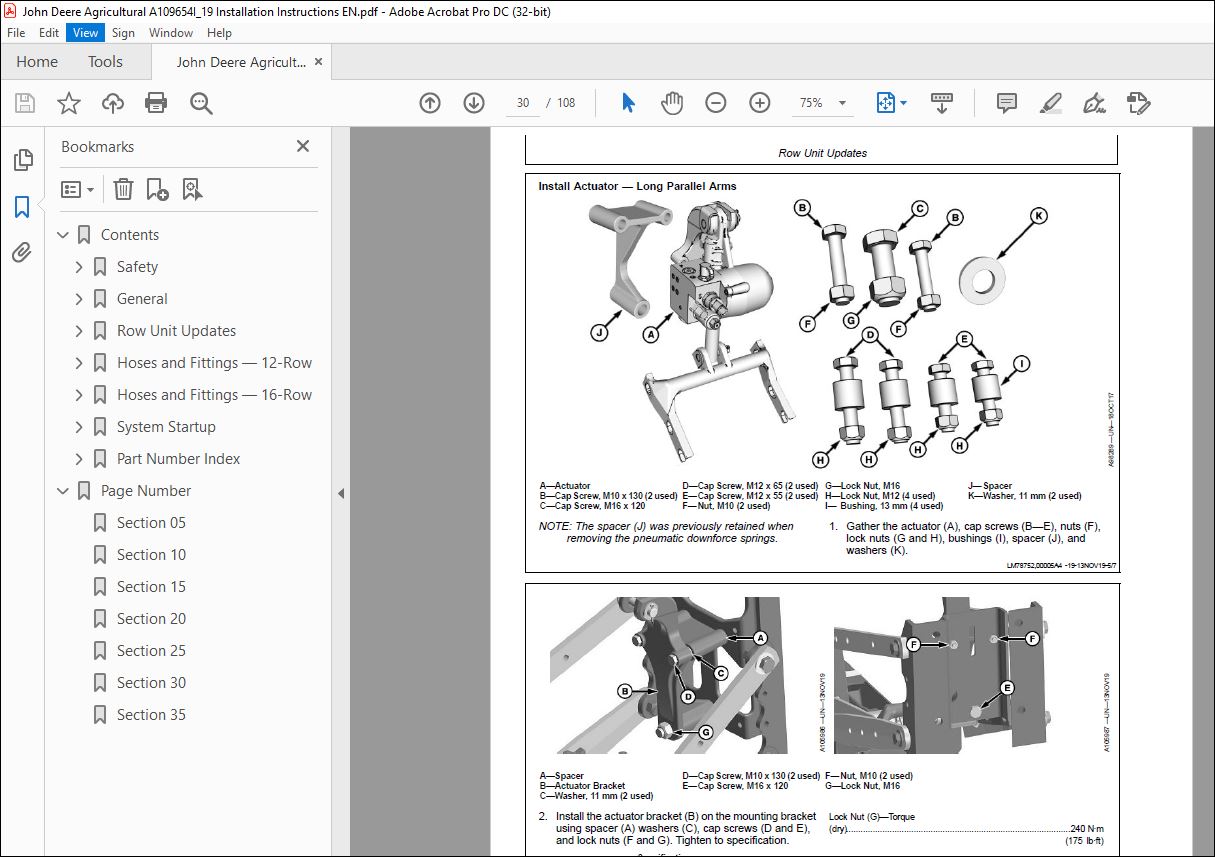
Task: Zoom in using the plus icon
Action: [x=760, y=103]
